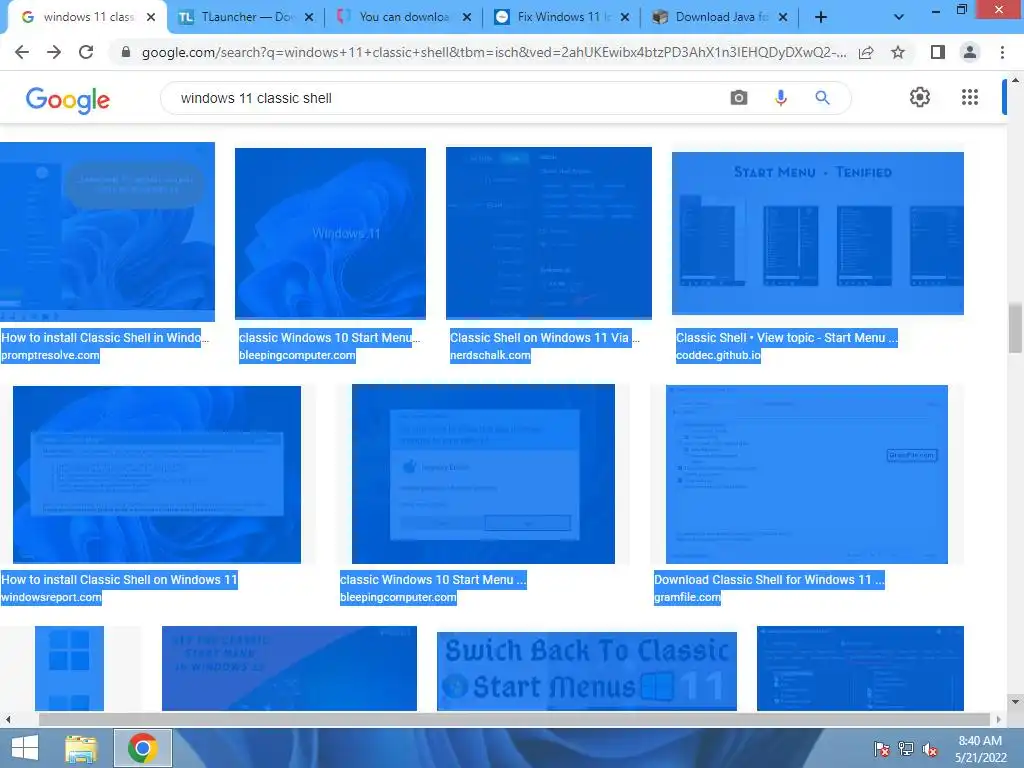Open Google apps grid
This screenshot has height=768, width=1024.
coord(970,97)
